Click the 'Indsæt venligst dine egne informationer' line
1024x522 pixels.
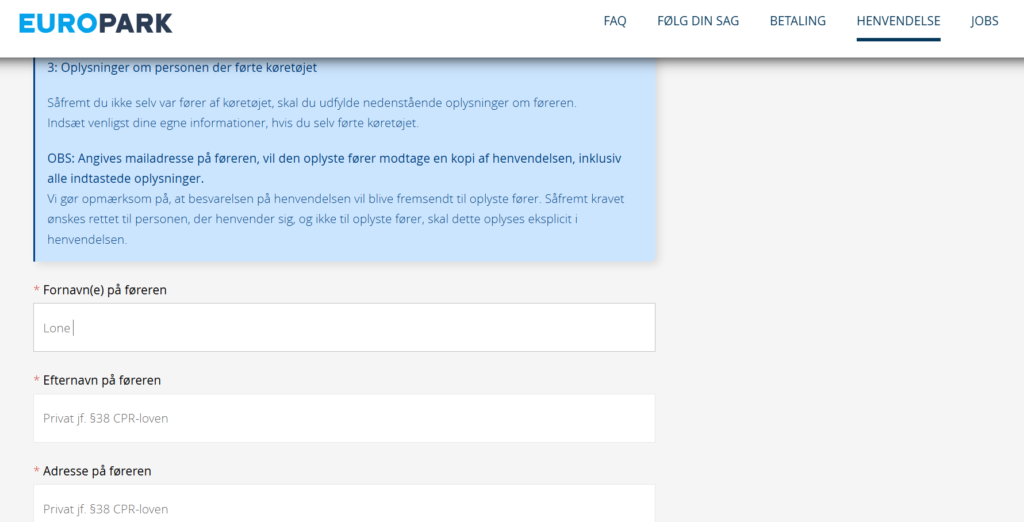[x=232, y=123]
